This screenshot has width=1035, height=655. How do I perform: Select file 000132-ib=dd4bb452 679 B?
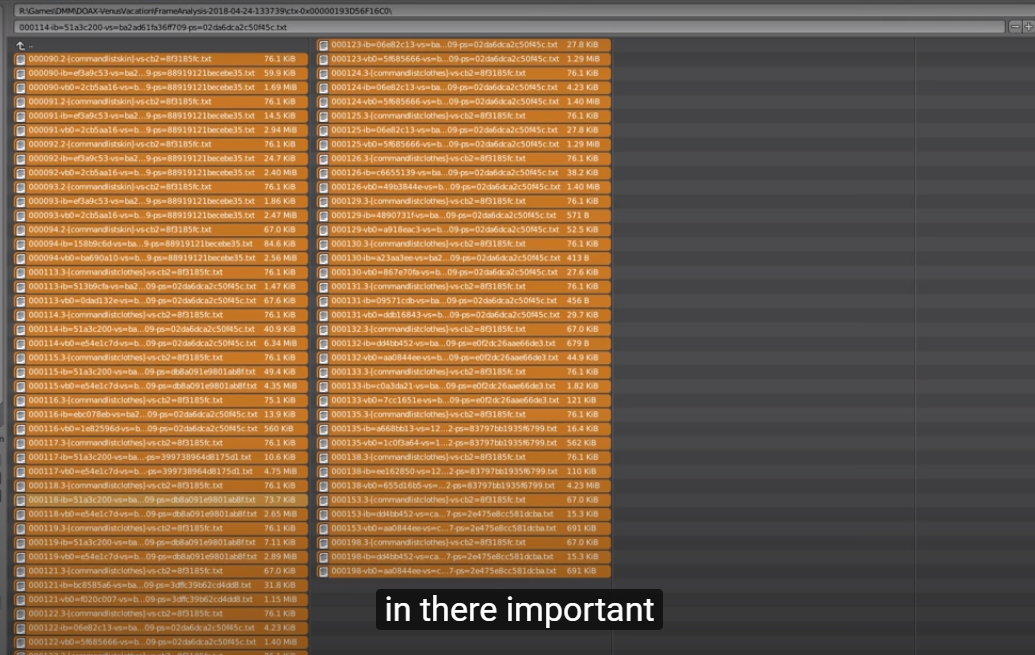pyautogui.click(x=464, y=343)
